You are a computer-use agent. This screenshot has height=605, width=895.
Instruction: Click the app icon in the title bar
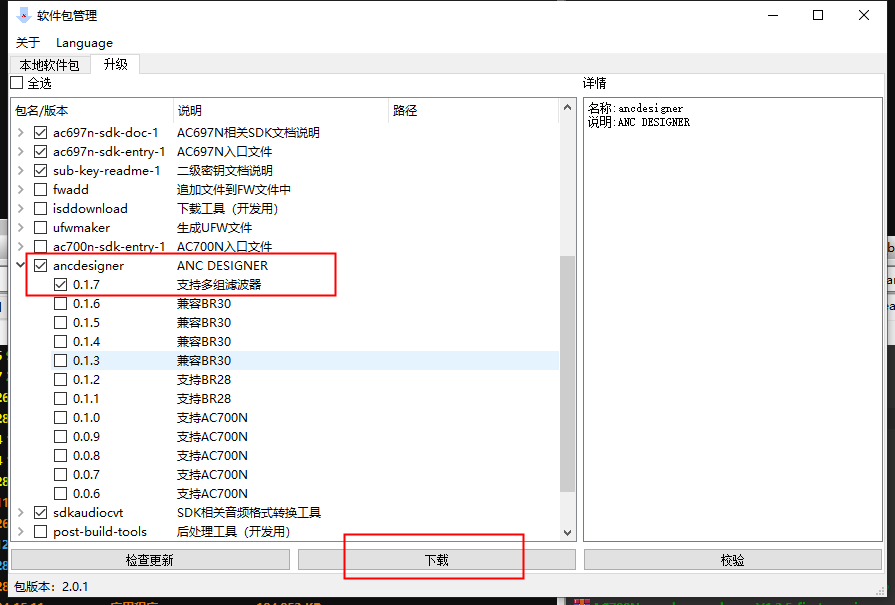[23, 15]
